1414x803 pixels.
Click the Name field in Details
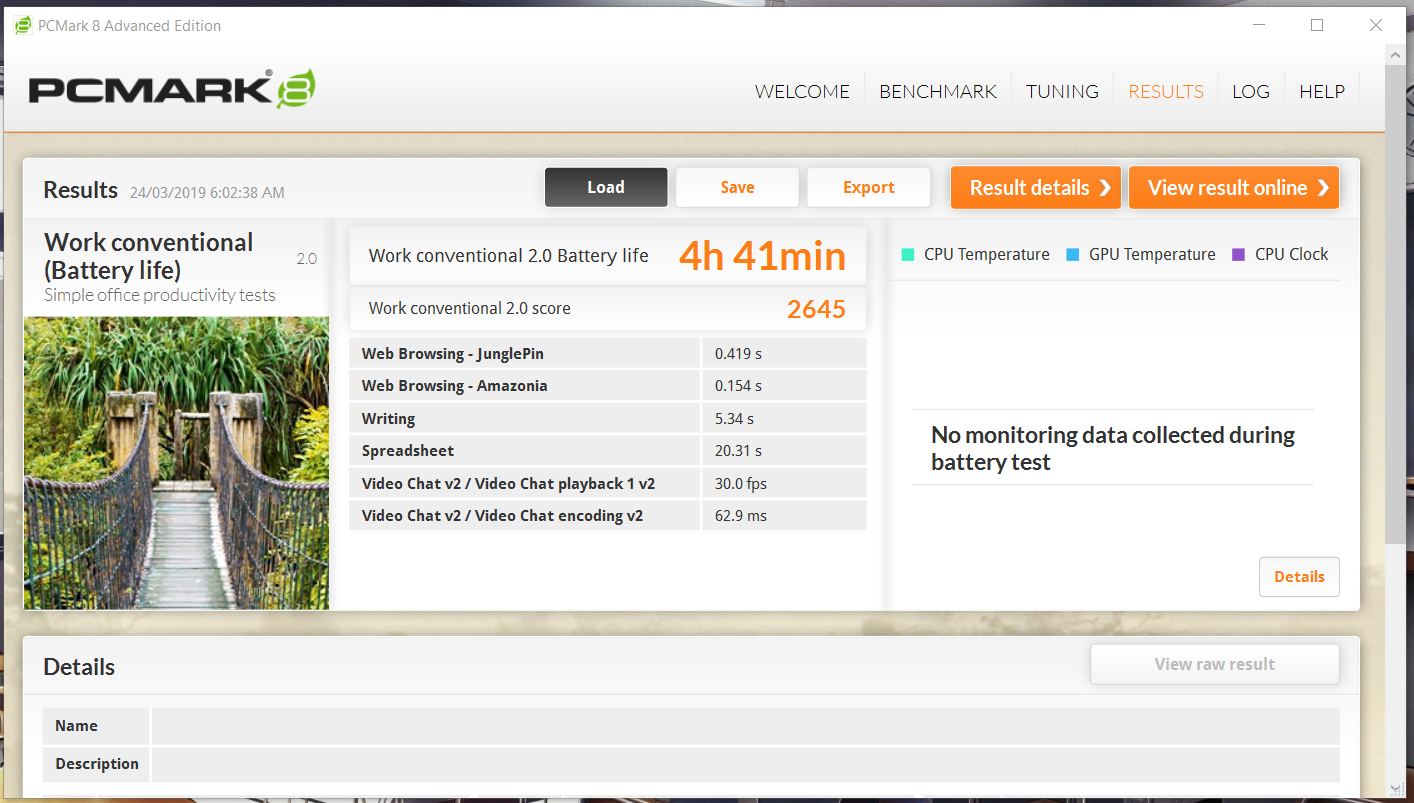[x=745, y=726]
